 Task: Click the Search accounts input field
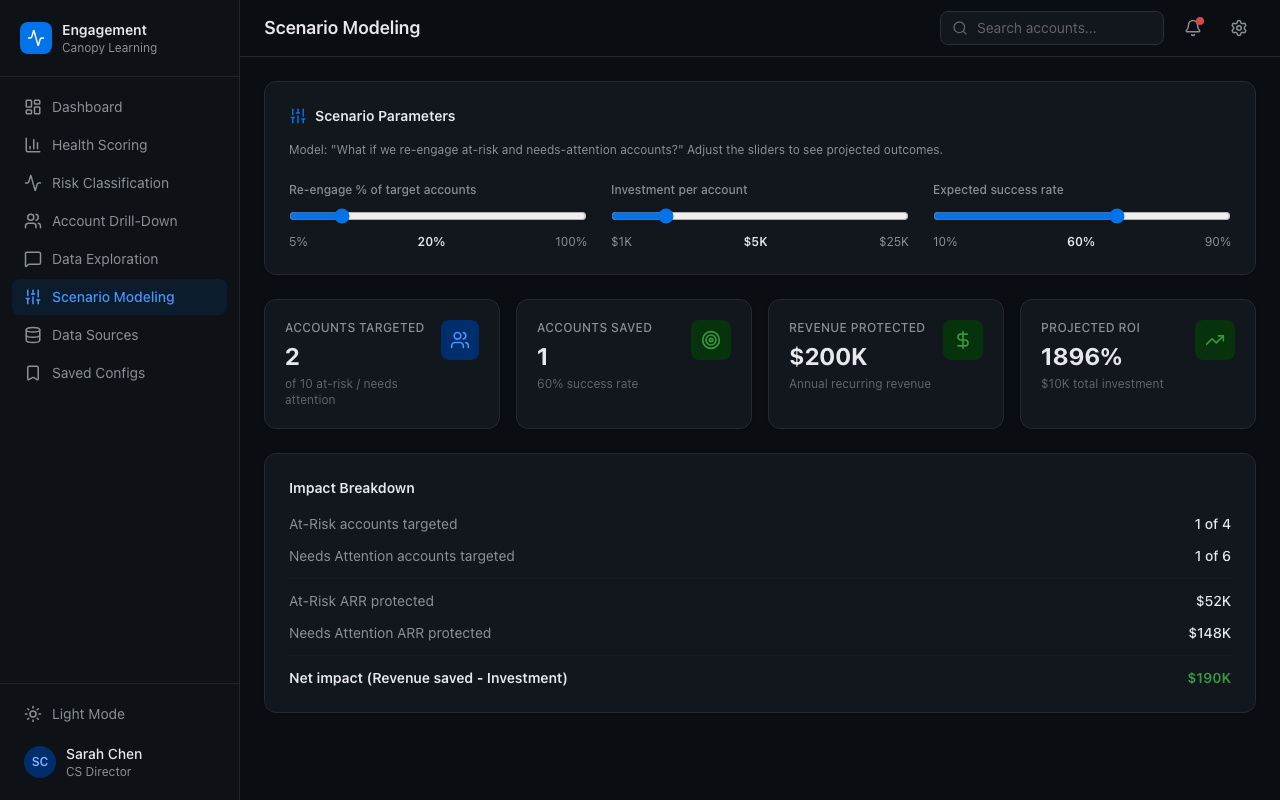1051,28
